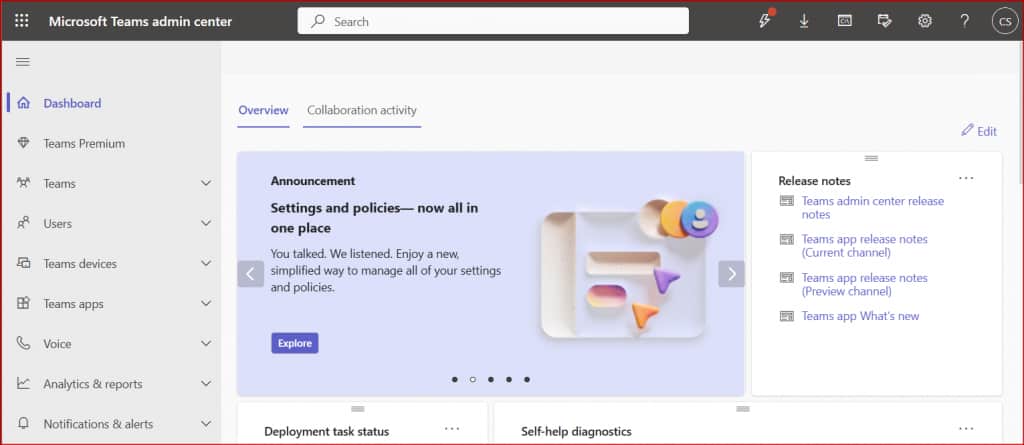Image resolution: width=1024 pixels, height=445 pixels.
Task: Click the Analytics & reports chart icon
Action: click(x=24, y=384)
